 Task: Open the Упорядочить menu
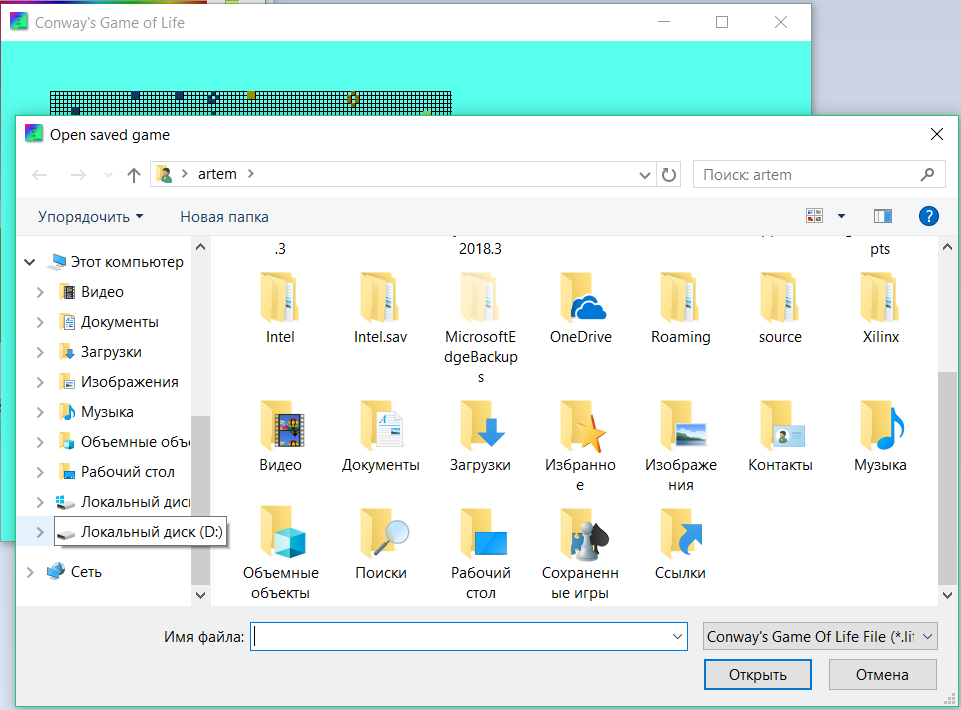90,216
